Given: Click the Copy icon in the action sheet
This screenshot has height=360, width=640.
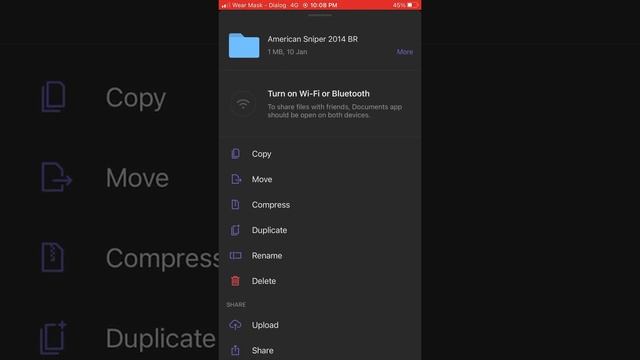Looking at the screenshot, I should pyautogui.click(x=236, y=154).
